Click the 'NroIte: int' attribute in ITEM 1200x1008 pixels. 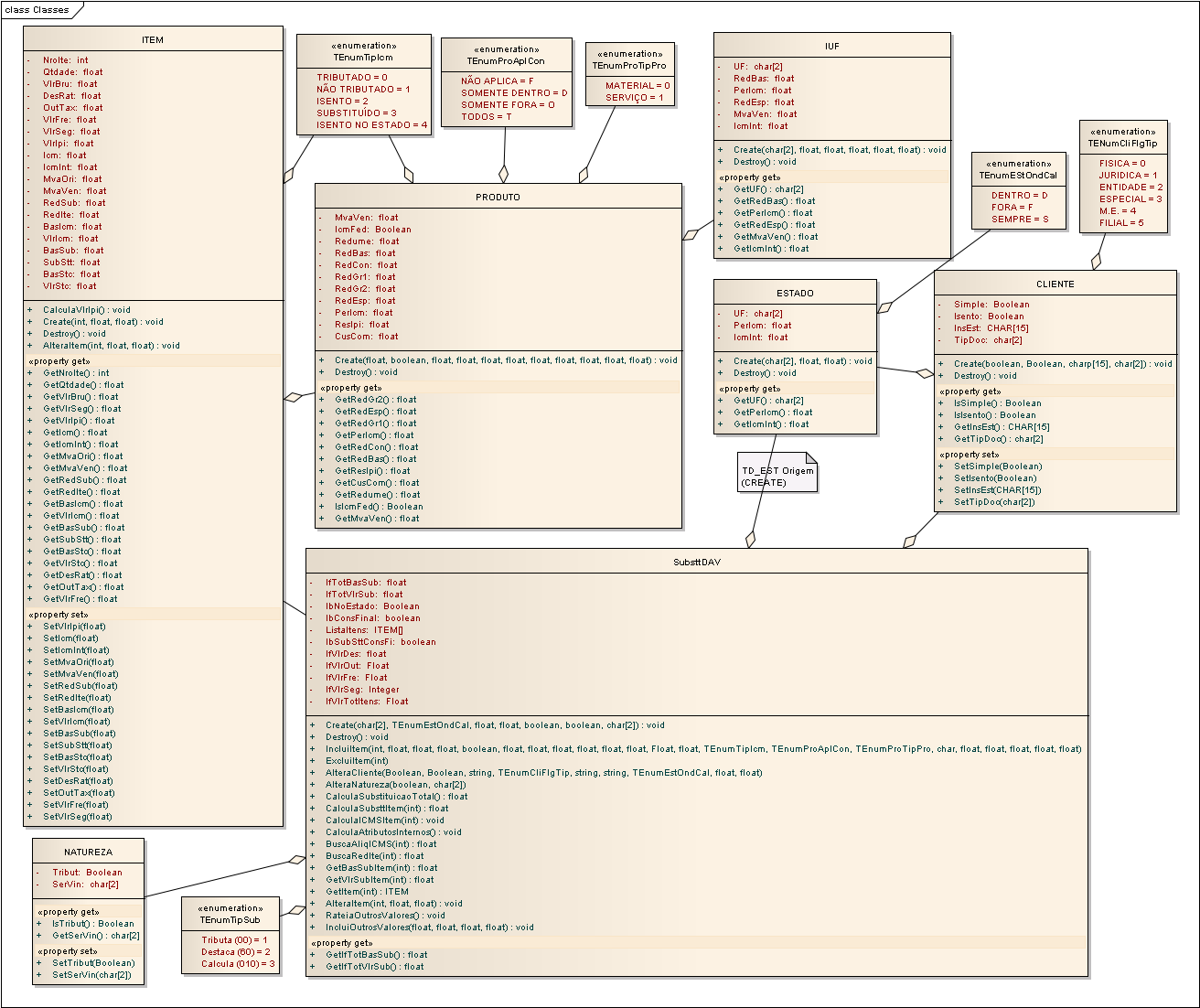pyautogui.click(x=66, y=60)
